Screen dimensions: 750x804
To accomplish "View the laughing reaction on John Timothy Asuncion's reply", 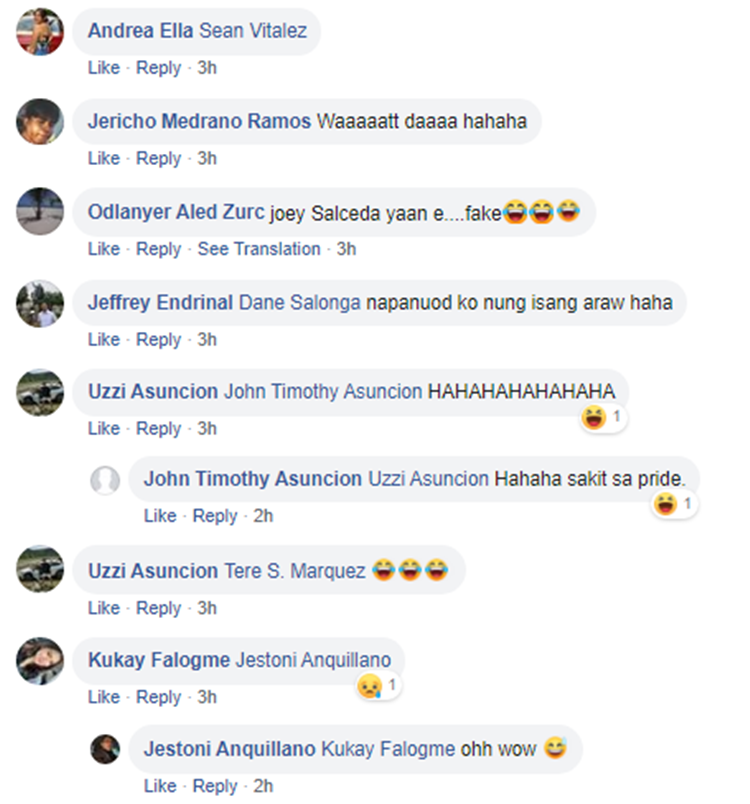I will tap(674, 504).
